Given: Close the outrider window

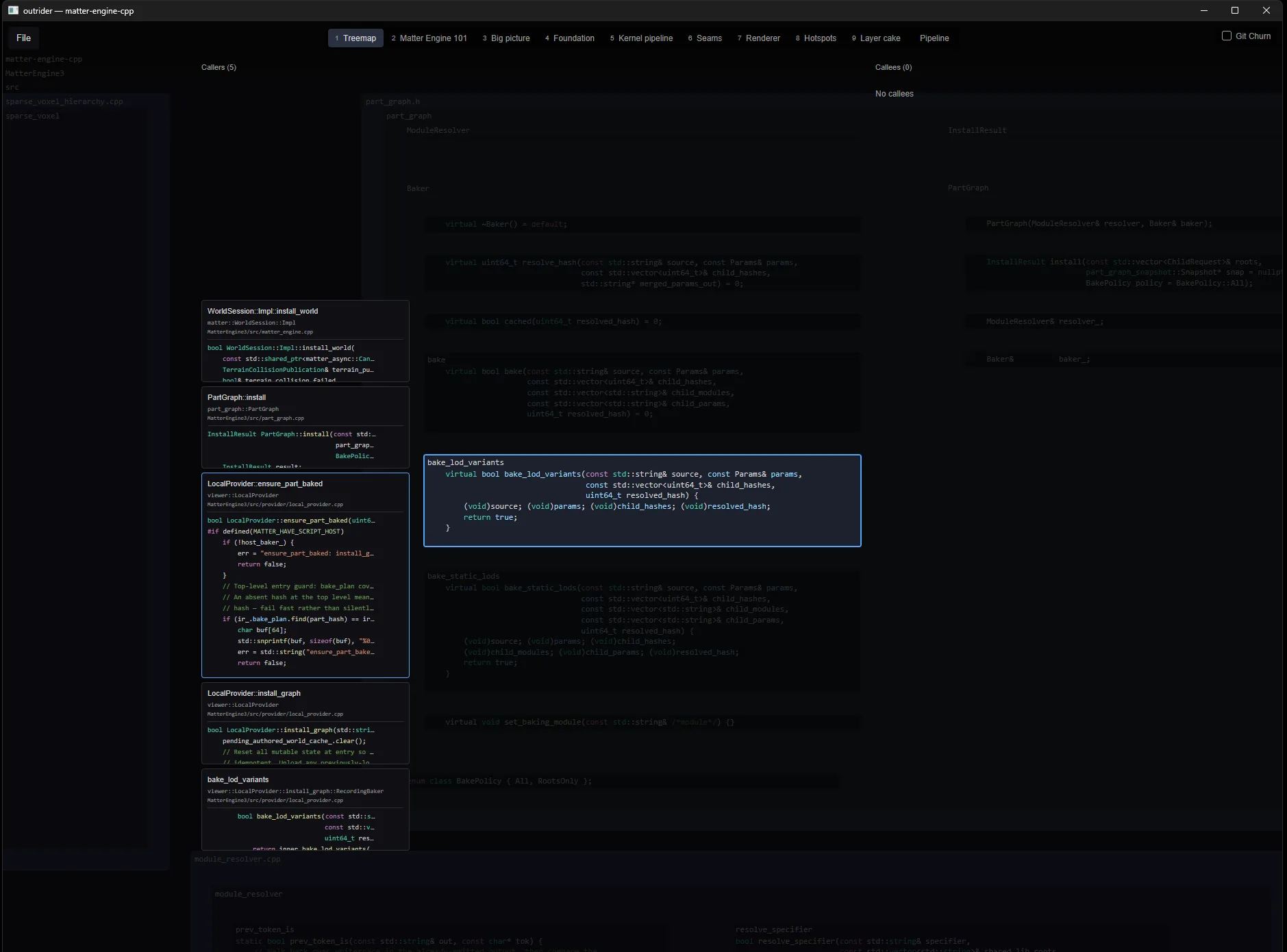Looking at the screenshot, I should (1266, 10).
